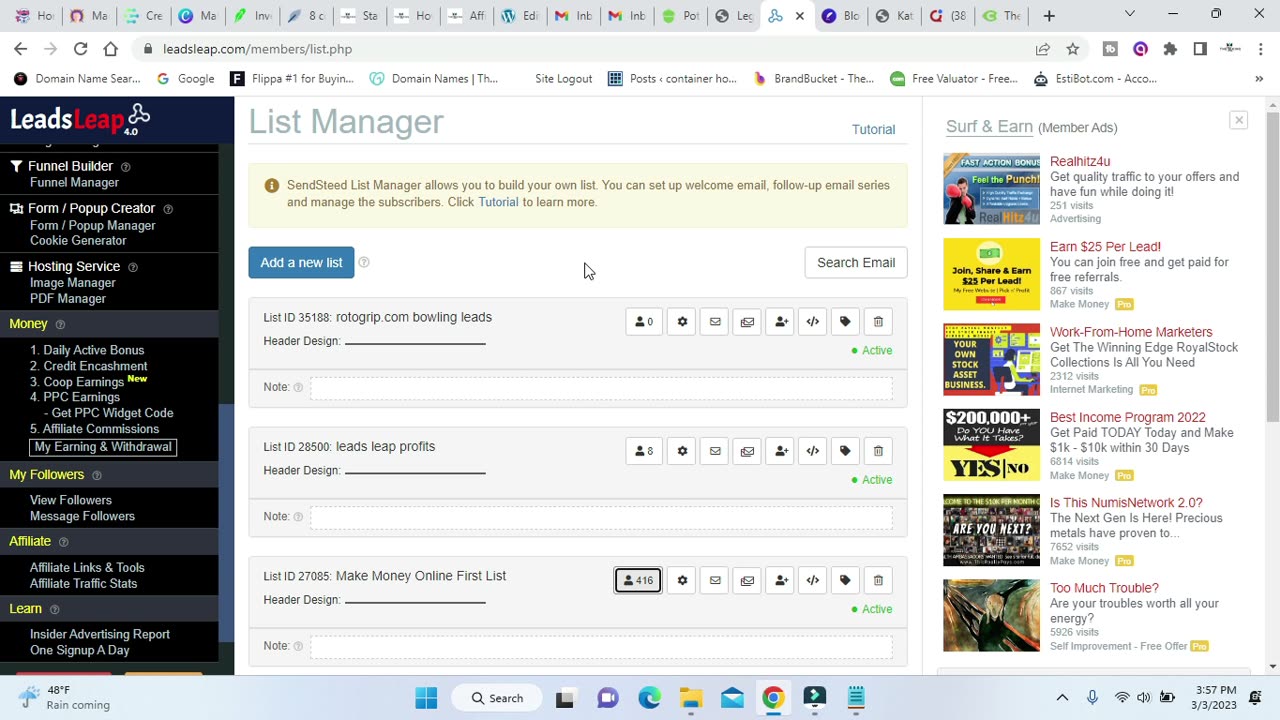The height and width of the screenshot is (720, 1280).
Task: Open Affiliate Links & Tools
Action: tap(87, 567)
